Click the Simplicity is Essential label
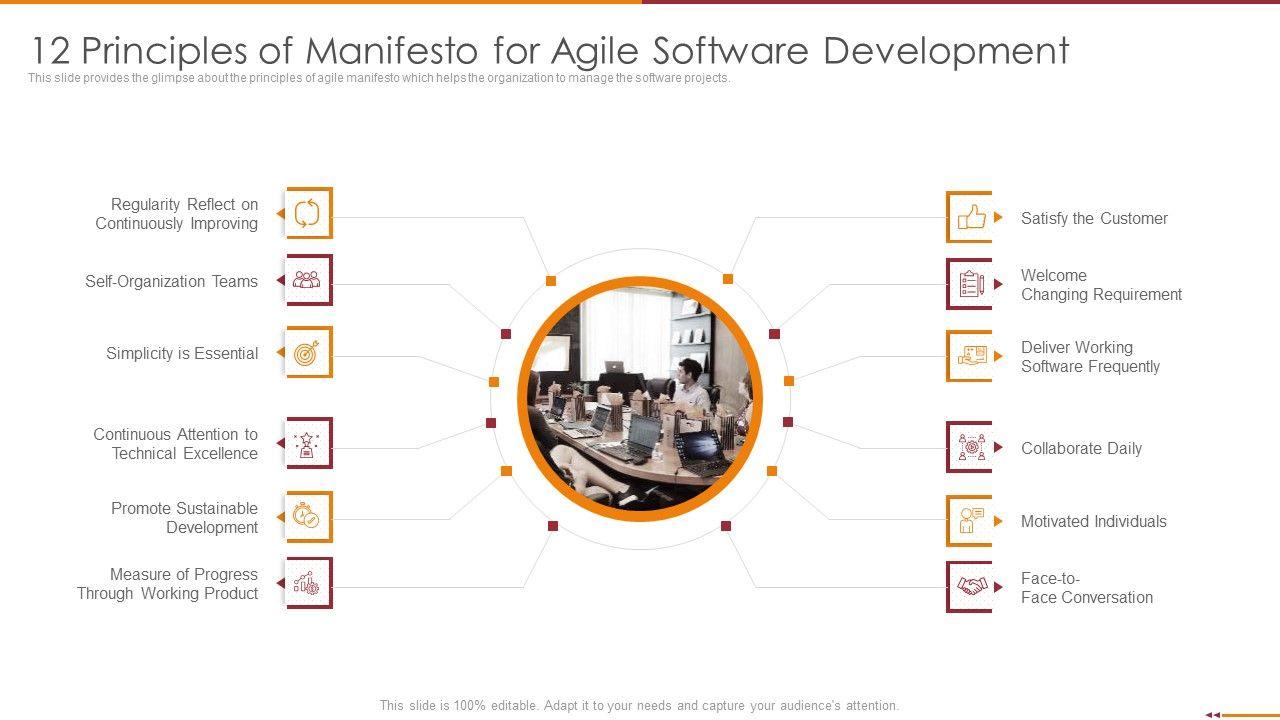This screenshot has height=720, width=1280. pos(182,353)
